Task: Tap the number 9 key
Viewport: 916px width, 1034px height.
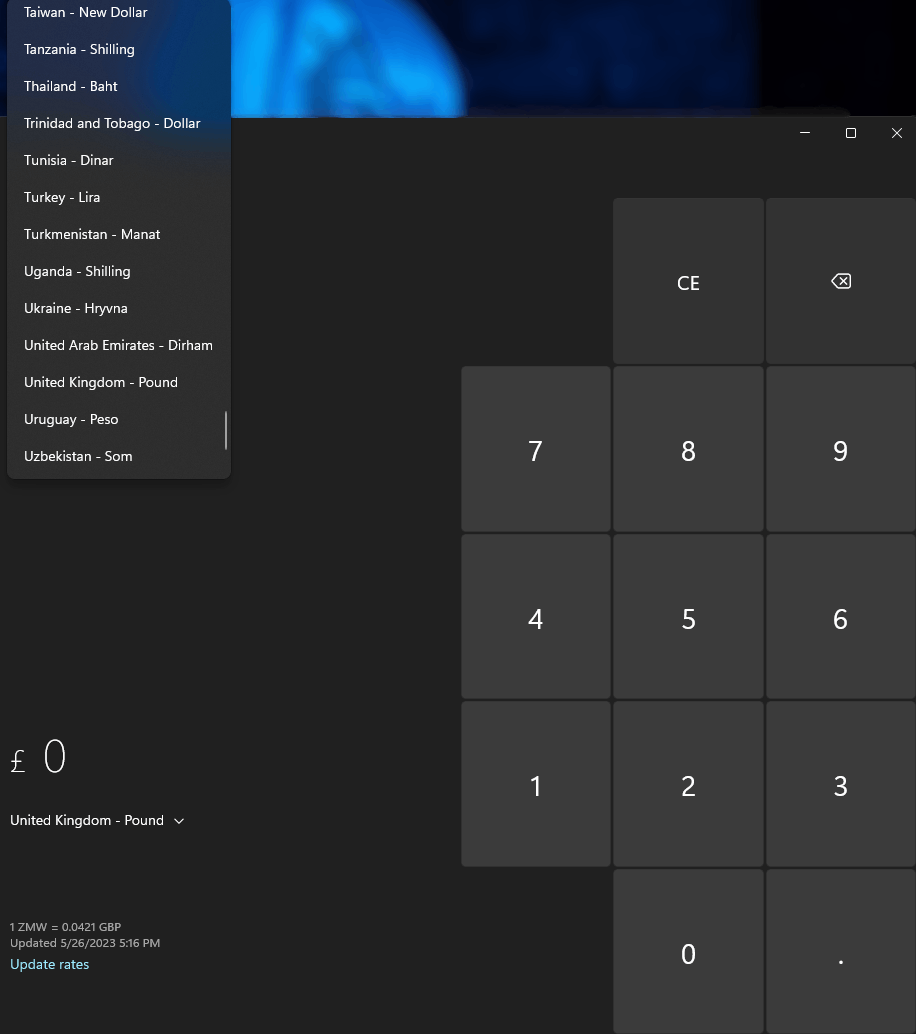Action: pos(841,450)
